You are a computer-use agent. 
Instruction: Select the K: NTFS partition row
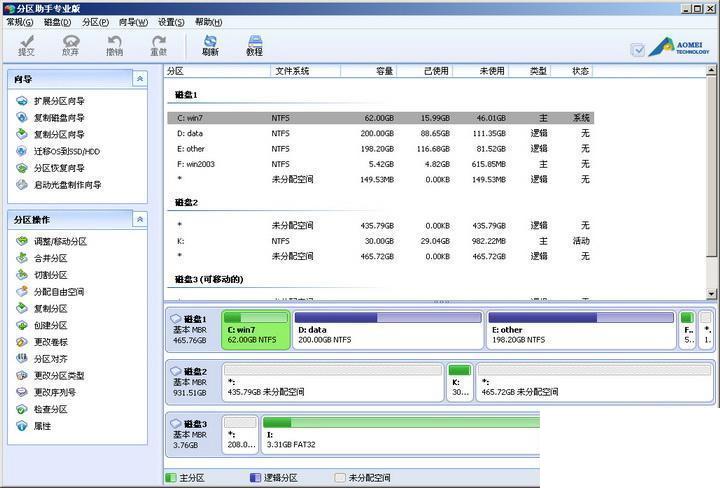click(381, 241)
